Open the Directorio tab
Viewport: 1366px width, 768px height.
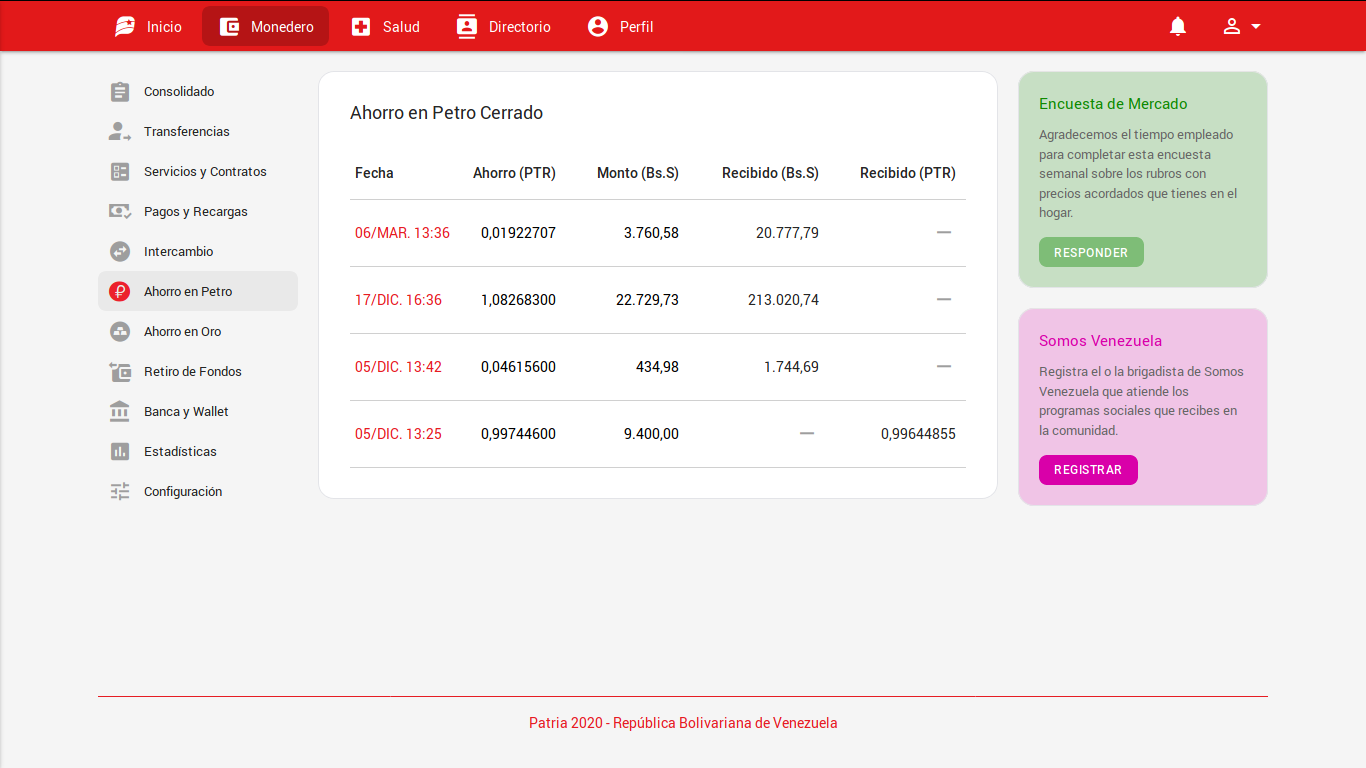[x=503, y=27]
